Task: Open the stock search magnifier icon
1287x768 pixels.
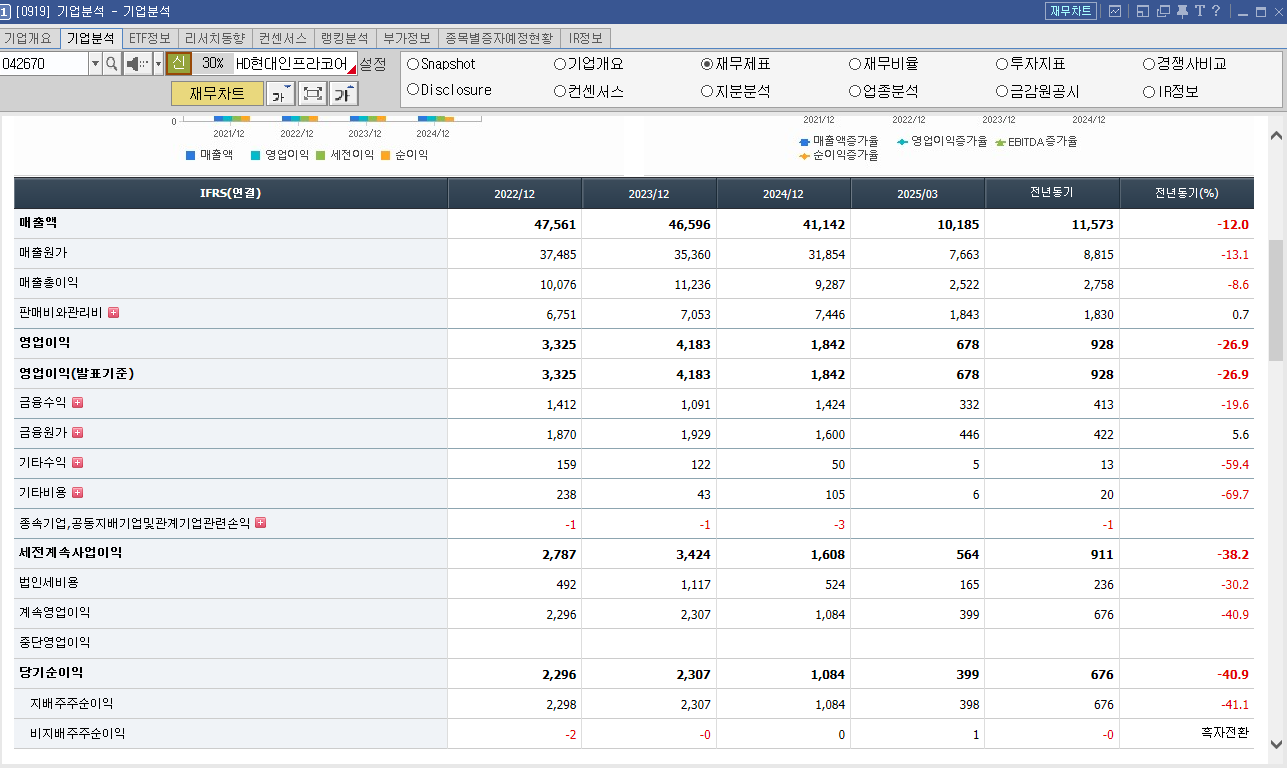Action: coord(112,63)
